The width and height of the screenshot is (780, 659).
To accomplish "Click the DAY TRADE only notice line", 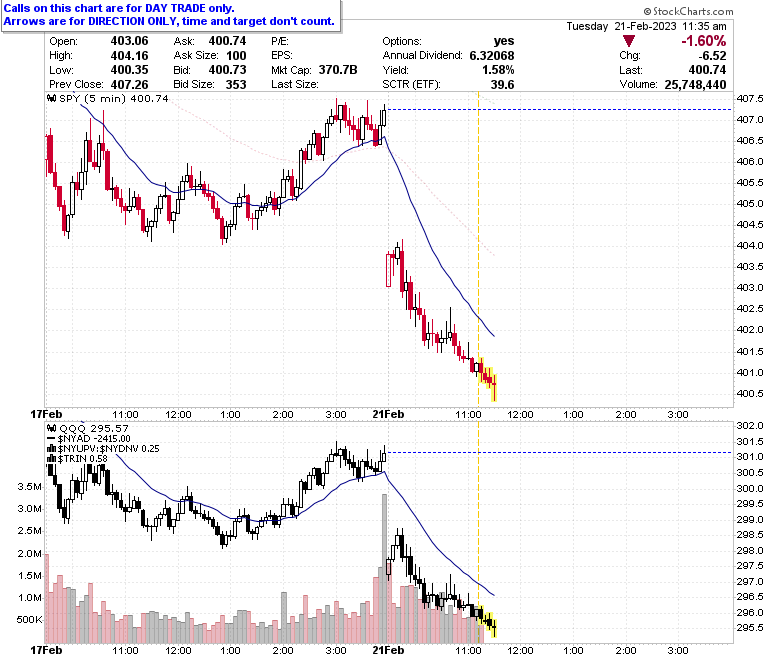I will 119,8.
